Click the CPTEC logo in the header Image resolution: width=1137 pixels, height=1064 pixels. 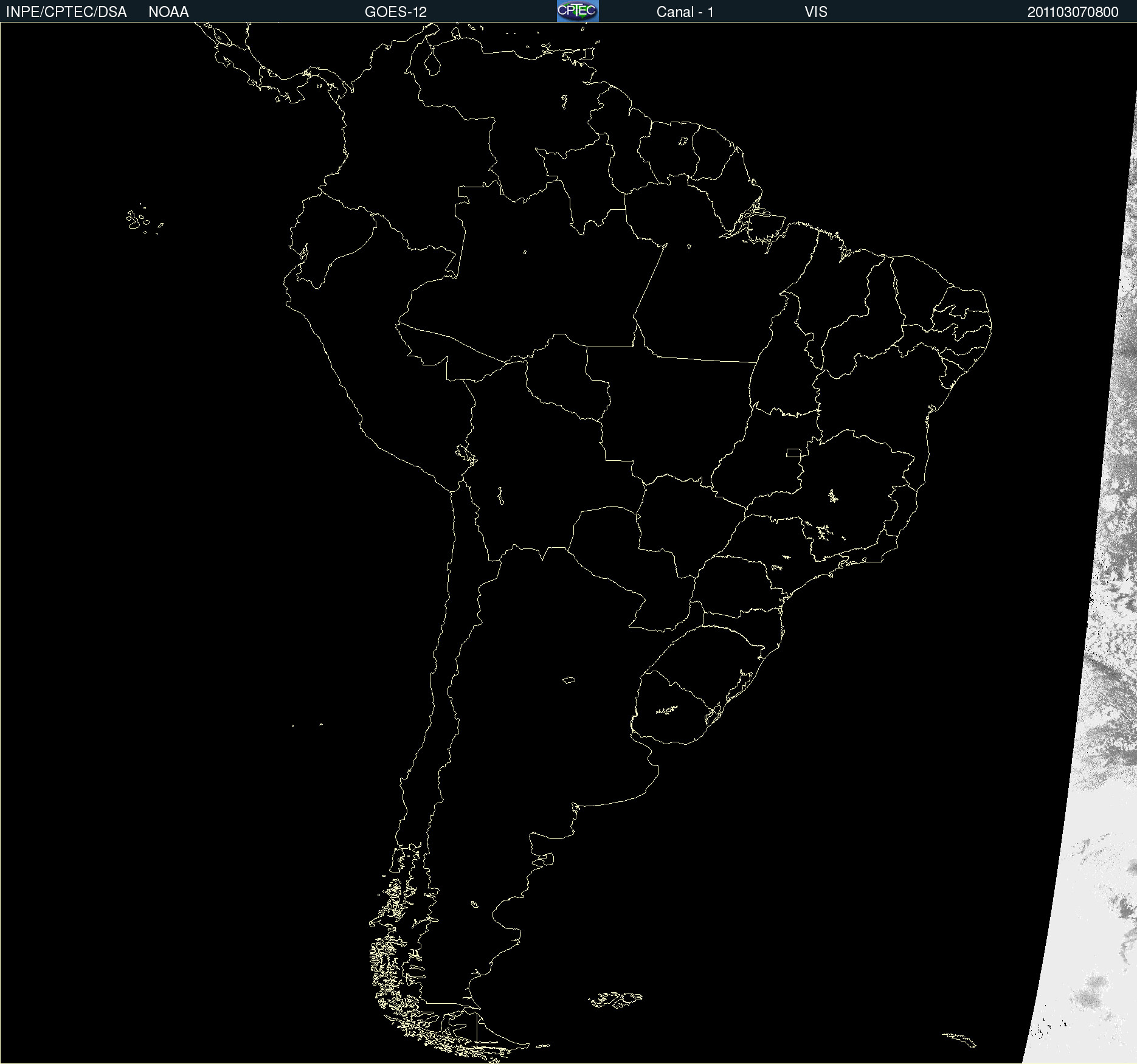click(x=578, y=11)
